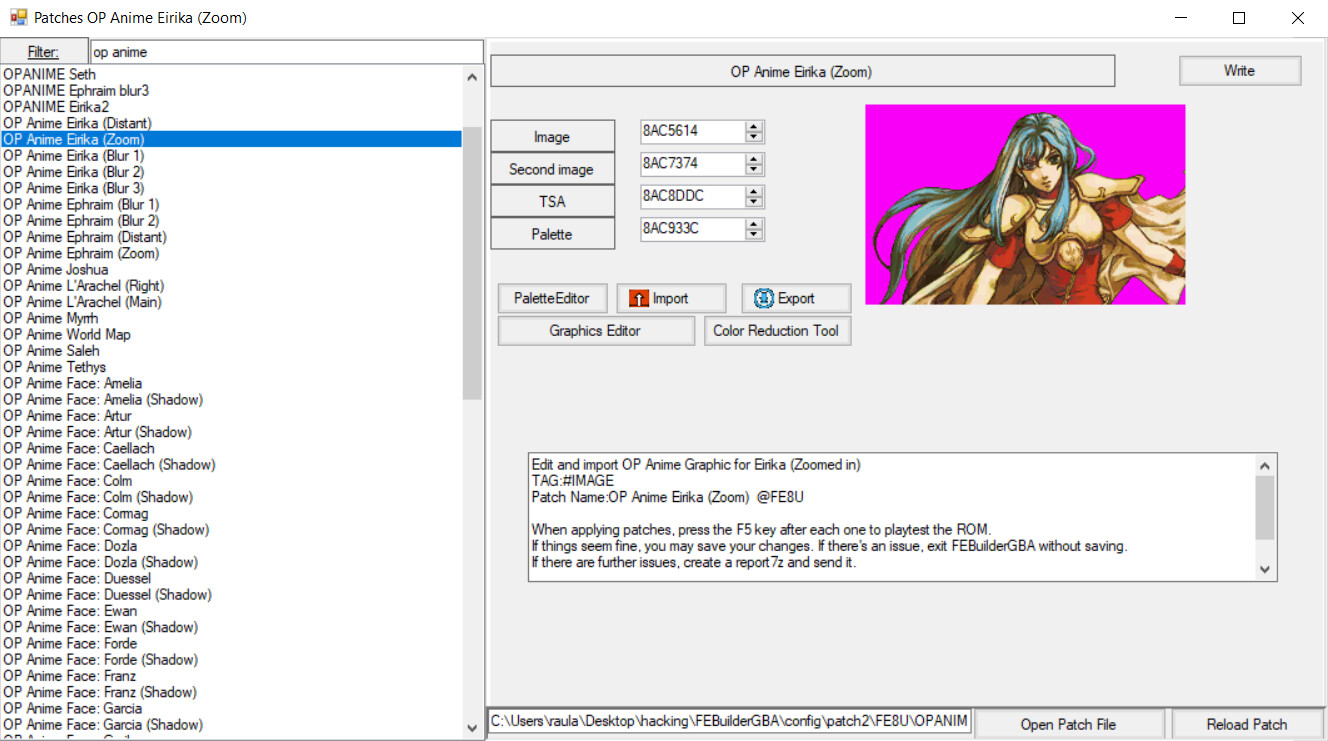Increment the TSA address value
Screen dimensions: 1328x741
[x=754, y=191]
